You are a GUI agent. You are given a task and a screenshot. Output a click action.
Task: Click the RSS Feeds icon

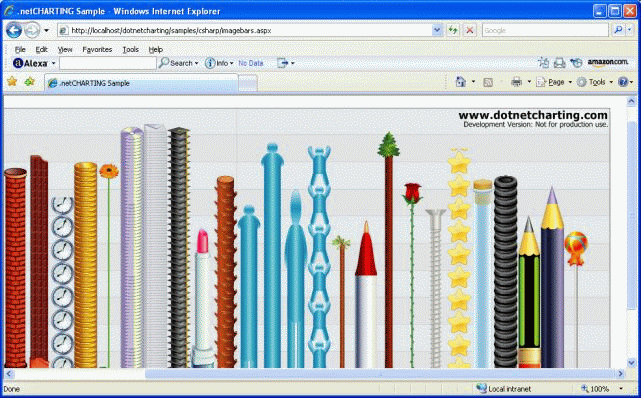coord(488,83)
